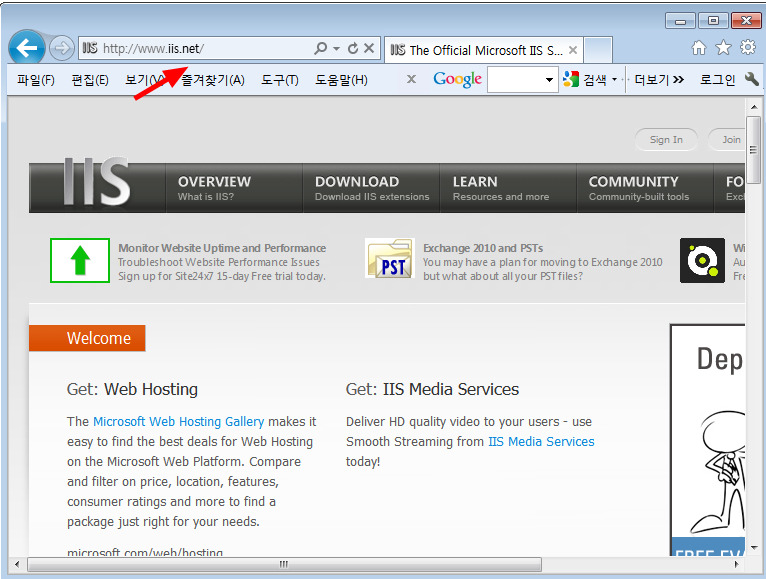Click the refresh page icon in address bar
Image resolution: width=766 pixels, height=579 pixels.
pyautogui.click(x=353, y=48)
